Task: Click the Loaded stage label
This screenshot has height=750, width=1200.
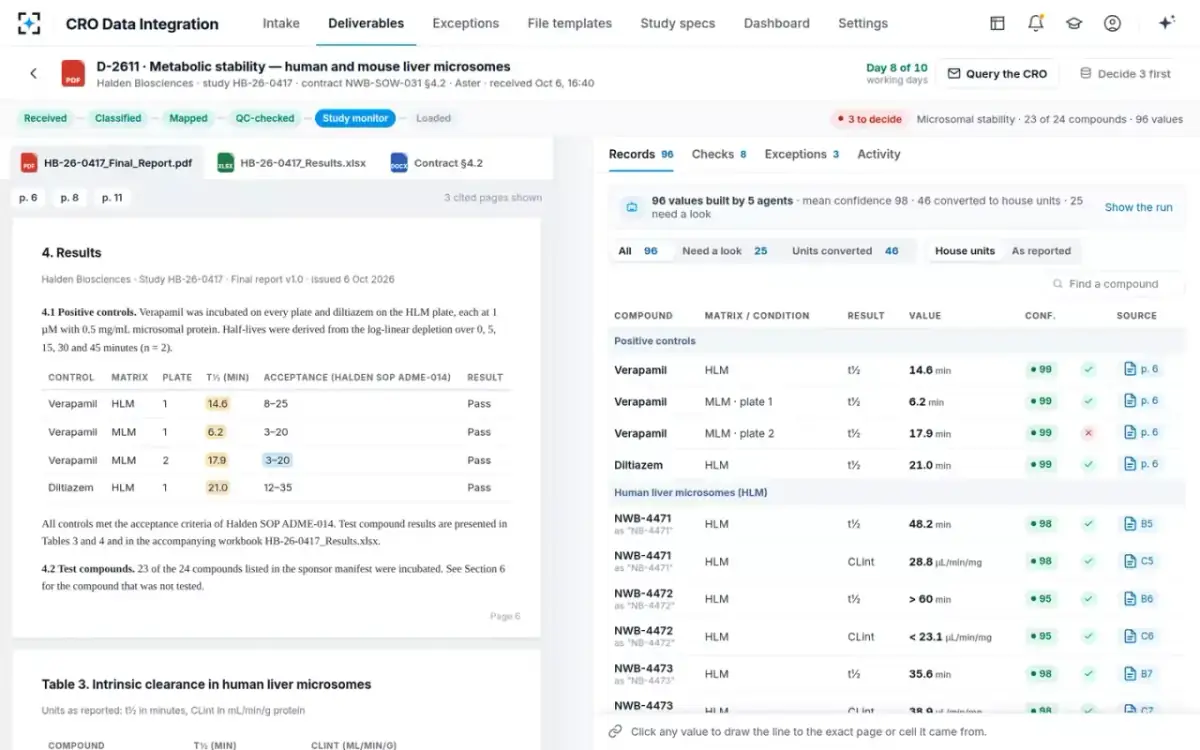Action: [433, 118]
